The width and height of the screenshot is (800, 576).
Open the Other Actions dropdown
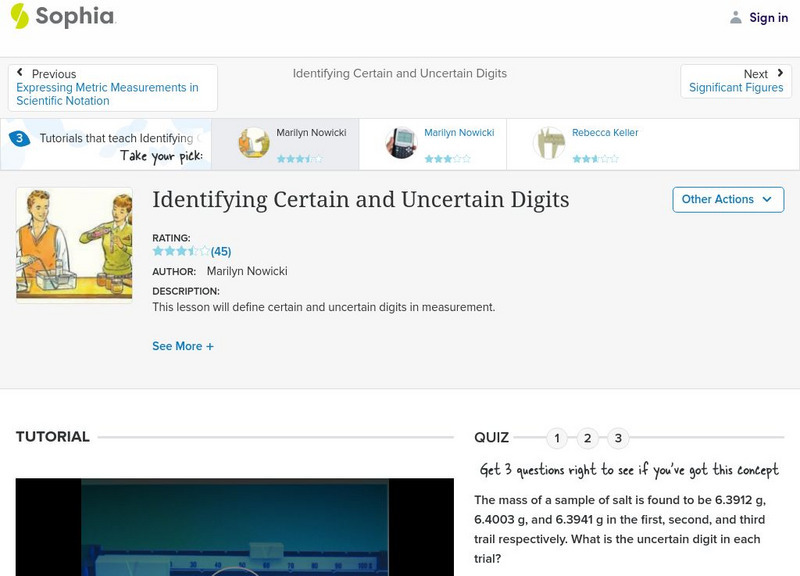point(729,199)
